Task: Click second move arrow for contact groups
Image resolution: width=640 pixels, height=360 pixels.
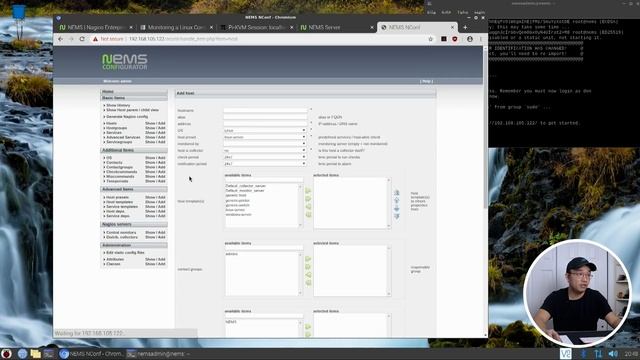Action: [x=308, y=267]
